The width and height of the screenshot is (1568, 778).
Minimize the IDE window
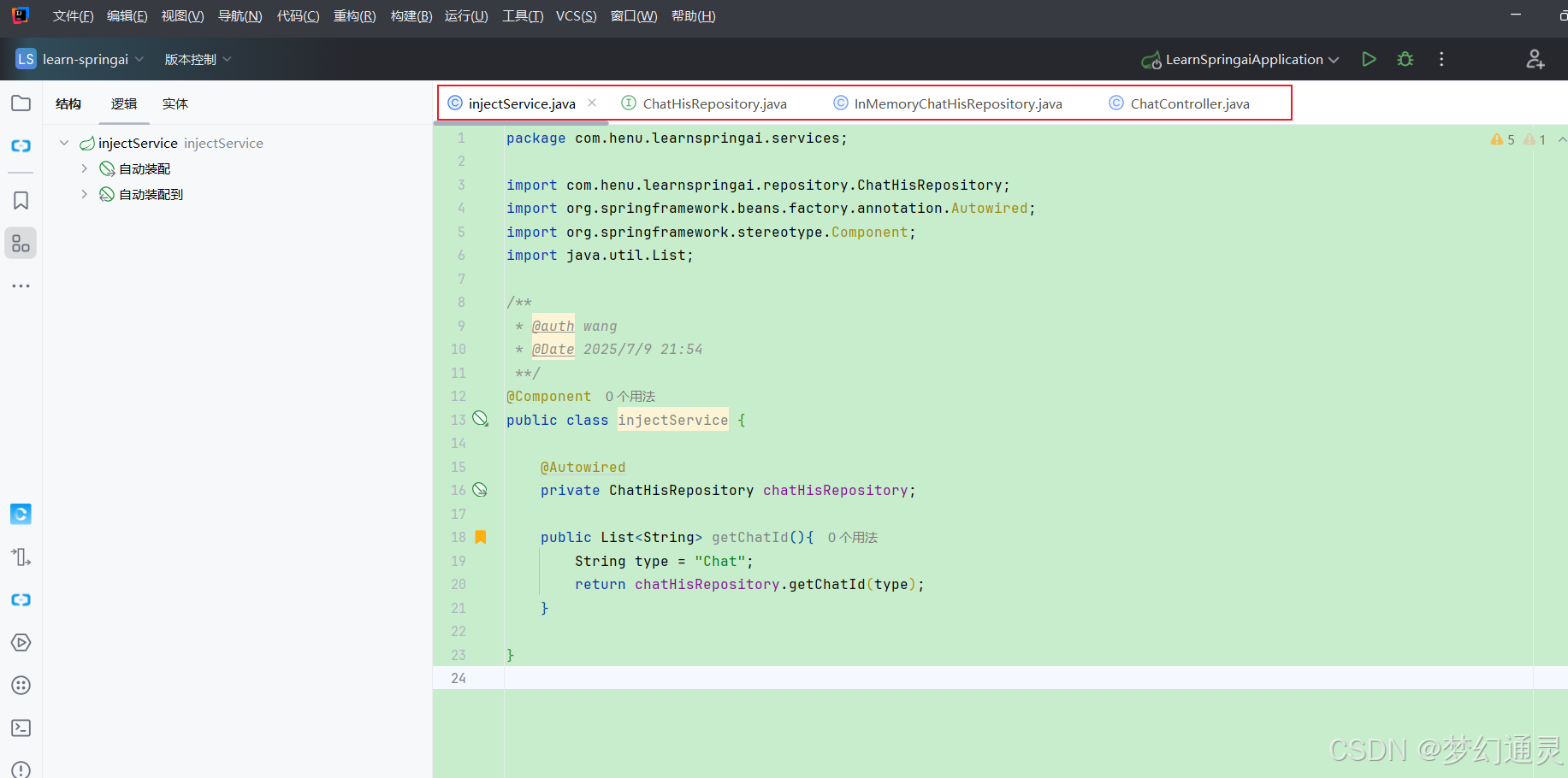click(1516, 15)
